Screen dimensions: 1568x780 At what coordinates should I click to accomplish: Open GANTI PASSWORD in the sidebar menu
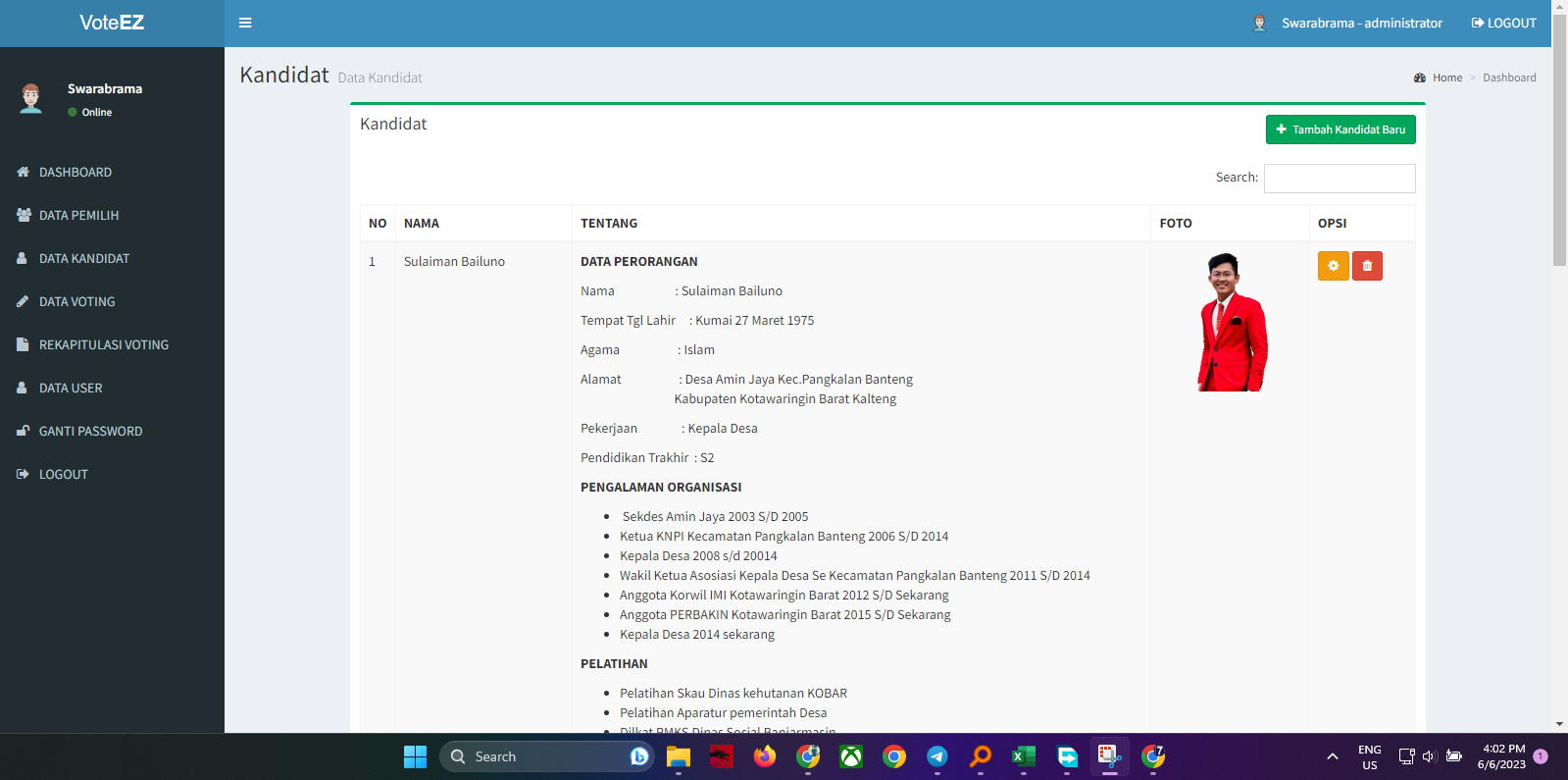tap(112, 431)
